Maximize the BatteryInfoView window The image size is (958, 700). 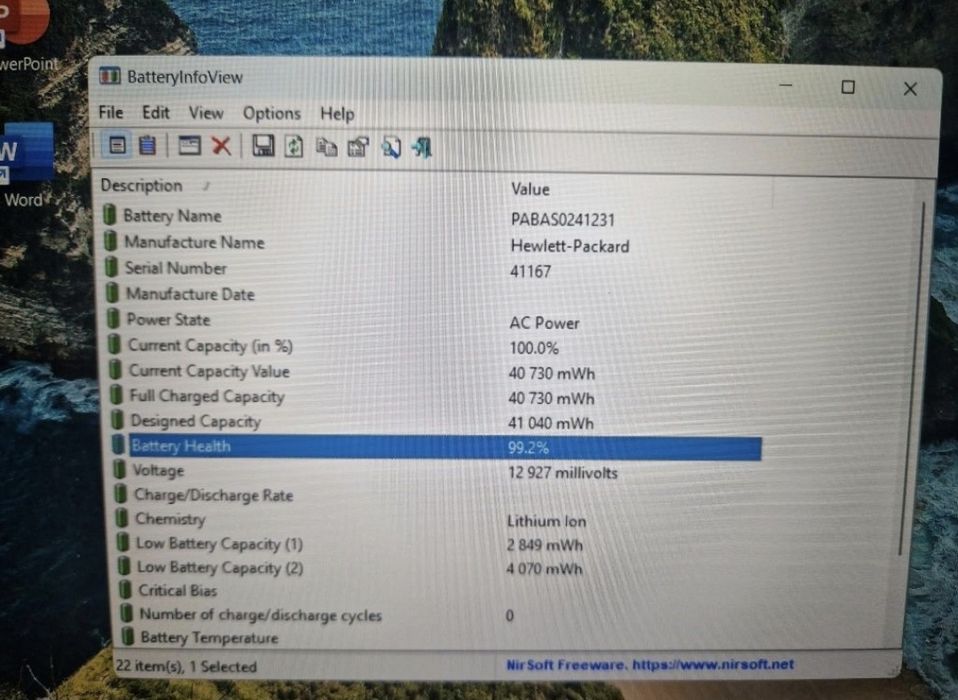[x=848, y=87]
